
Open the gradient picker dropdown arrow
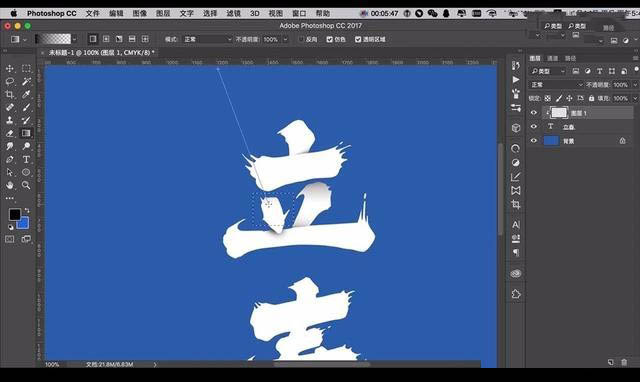(74, 40)
